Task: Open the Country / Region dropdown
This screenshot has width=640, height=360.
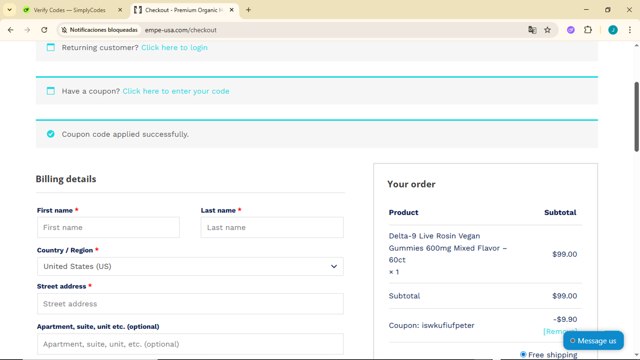Action: pyautogui.click(x=190, y=266)
